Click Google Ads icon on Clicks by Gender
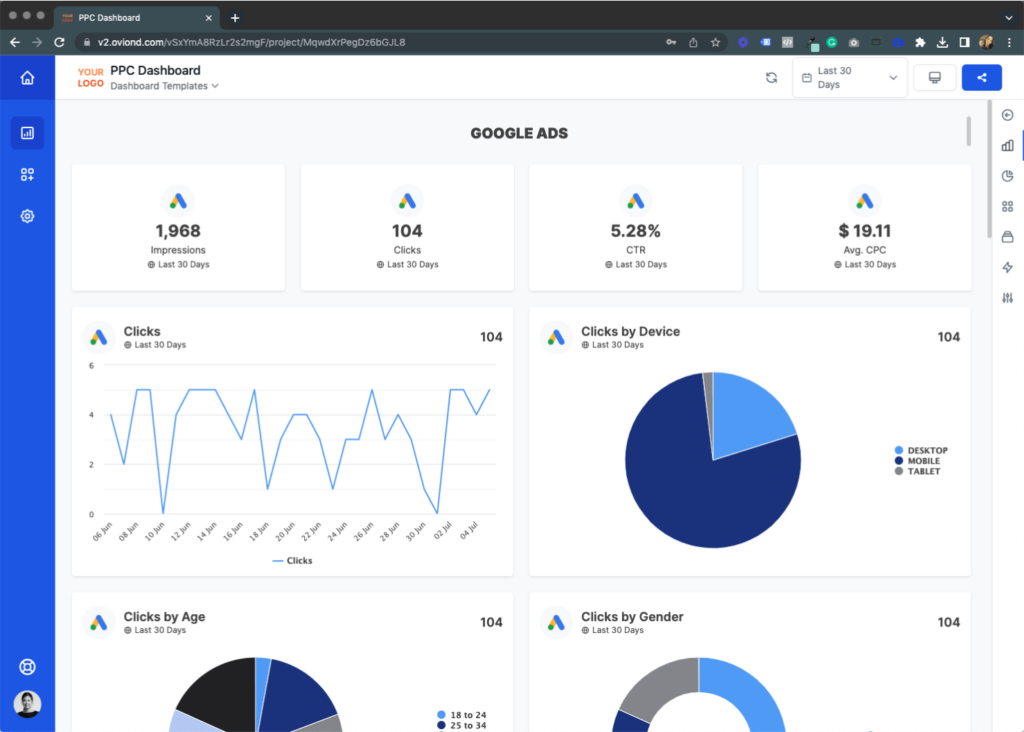The height and width of the screenshot is (732, 1024). pos(556,622)
